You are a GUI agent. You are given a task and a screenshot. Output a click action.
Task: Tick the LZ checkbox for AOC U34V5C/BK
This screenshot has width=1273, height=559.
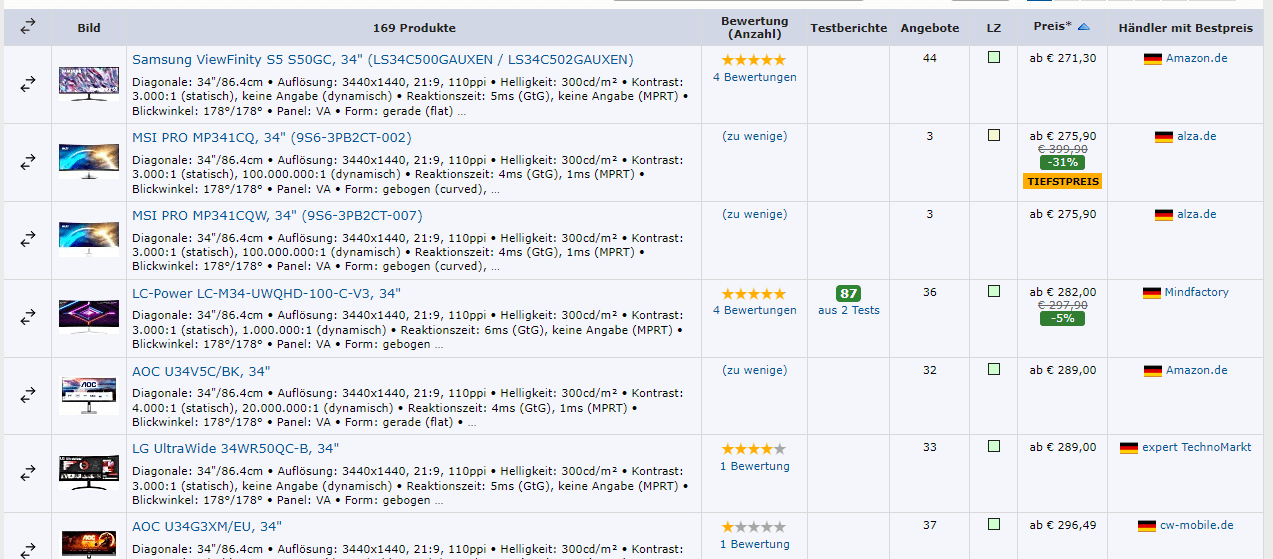click(994, 369)
